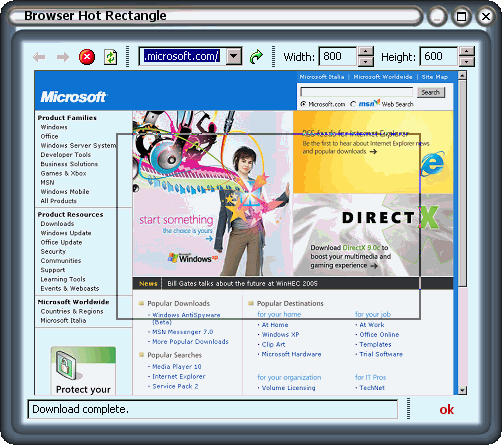
Task: Open the Office Online link
Action: (x=379, y=334)
